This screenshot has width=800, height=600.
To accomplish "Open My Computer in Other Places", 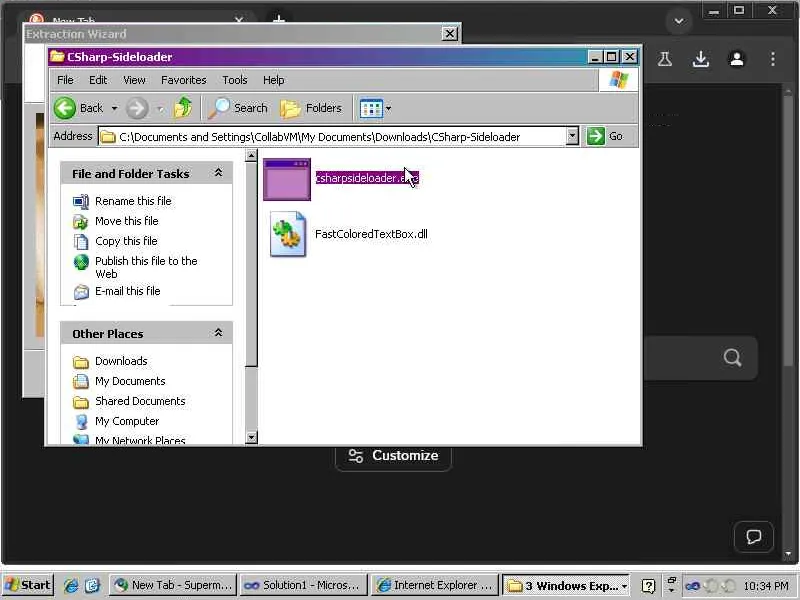I will click(x=127, y=421).
